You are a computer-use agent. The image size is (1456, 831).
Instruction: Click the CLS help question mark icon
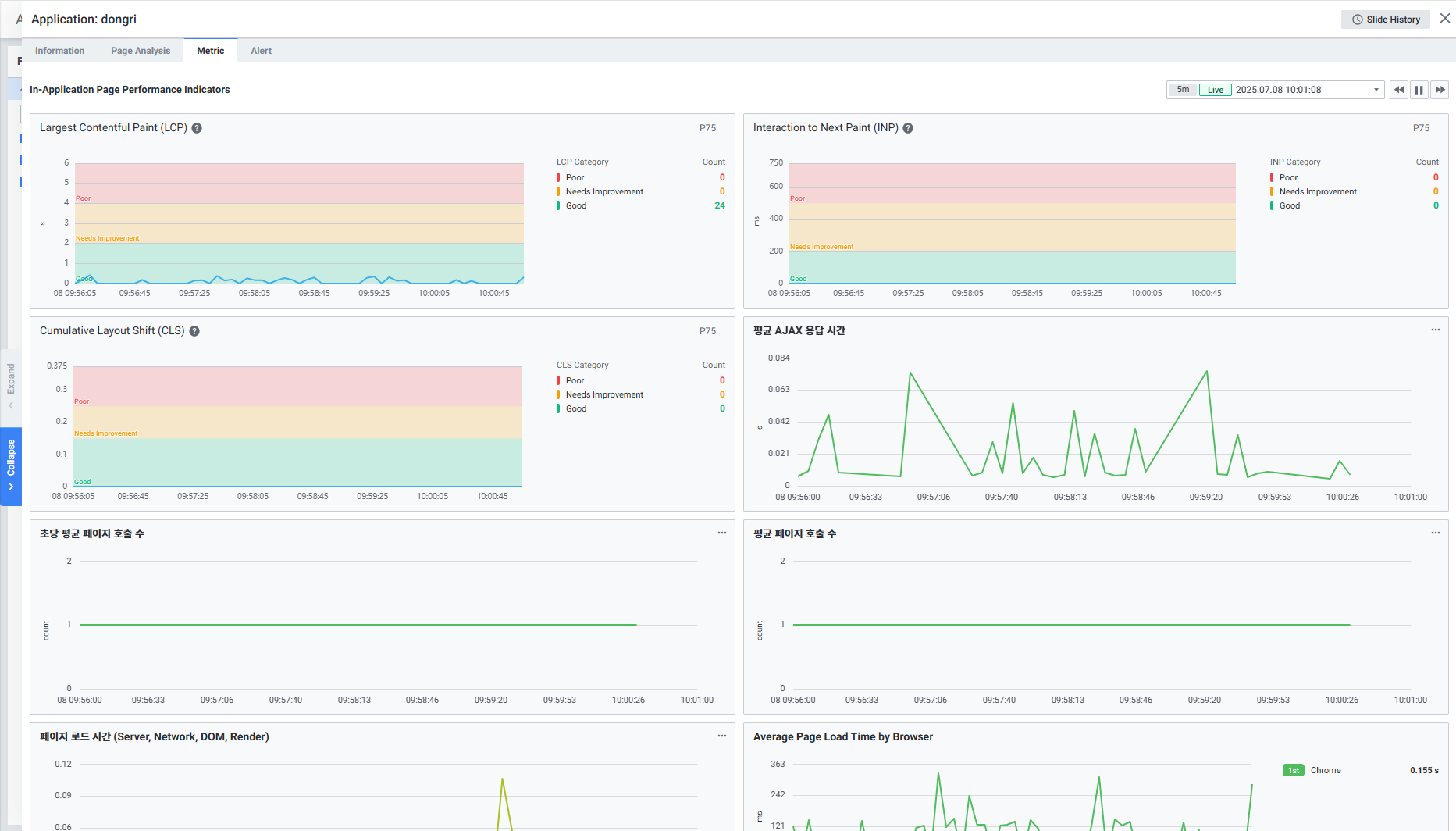194,331
